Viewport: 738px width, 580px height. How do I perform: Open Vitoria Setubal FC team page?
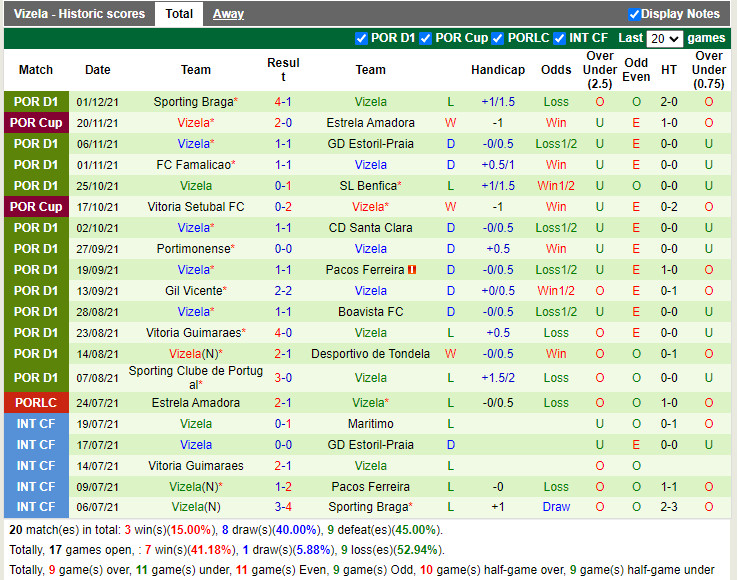pos(195,207)
